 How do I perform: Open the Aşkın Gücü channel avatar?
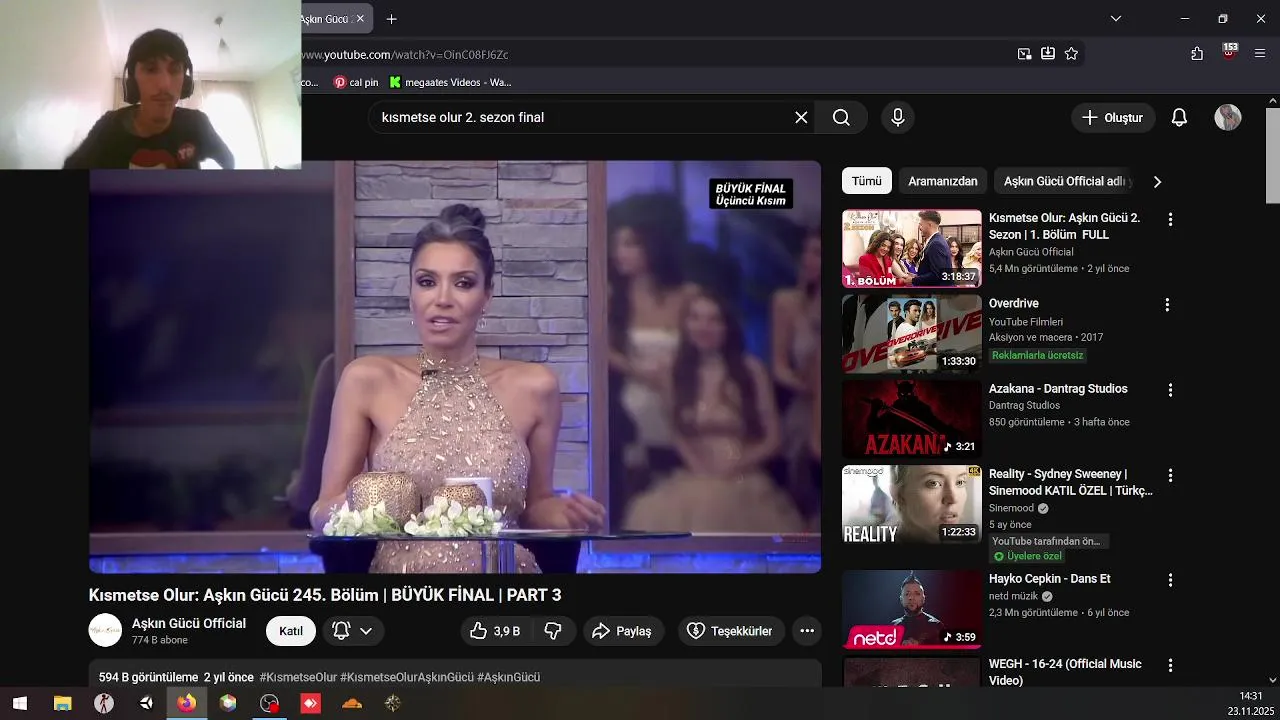pyautogui.click(x=105, y=630)
